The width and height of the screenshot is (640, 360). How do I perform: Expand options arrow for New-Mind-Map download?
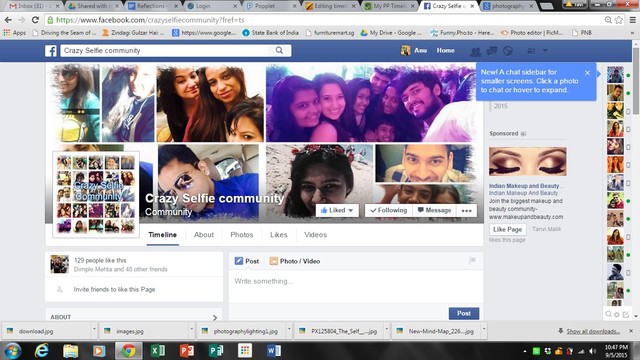[484, 330]
